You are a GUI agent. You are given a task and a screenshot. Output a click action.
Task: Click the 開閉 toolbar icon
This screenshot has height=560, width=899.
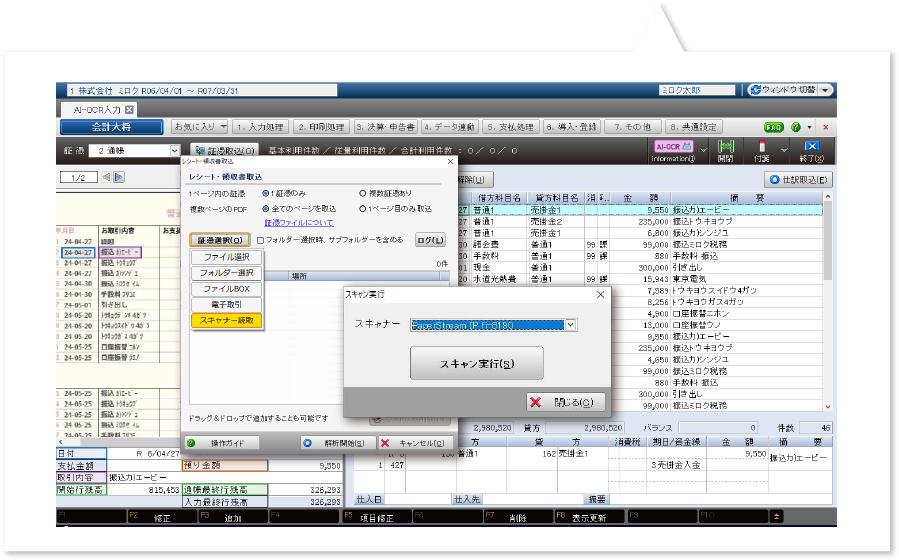coord(726,151)
